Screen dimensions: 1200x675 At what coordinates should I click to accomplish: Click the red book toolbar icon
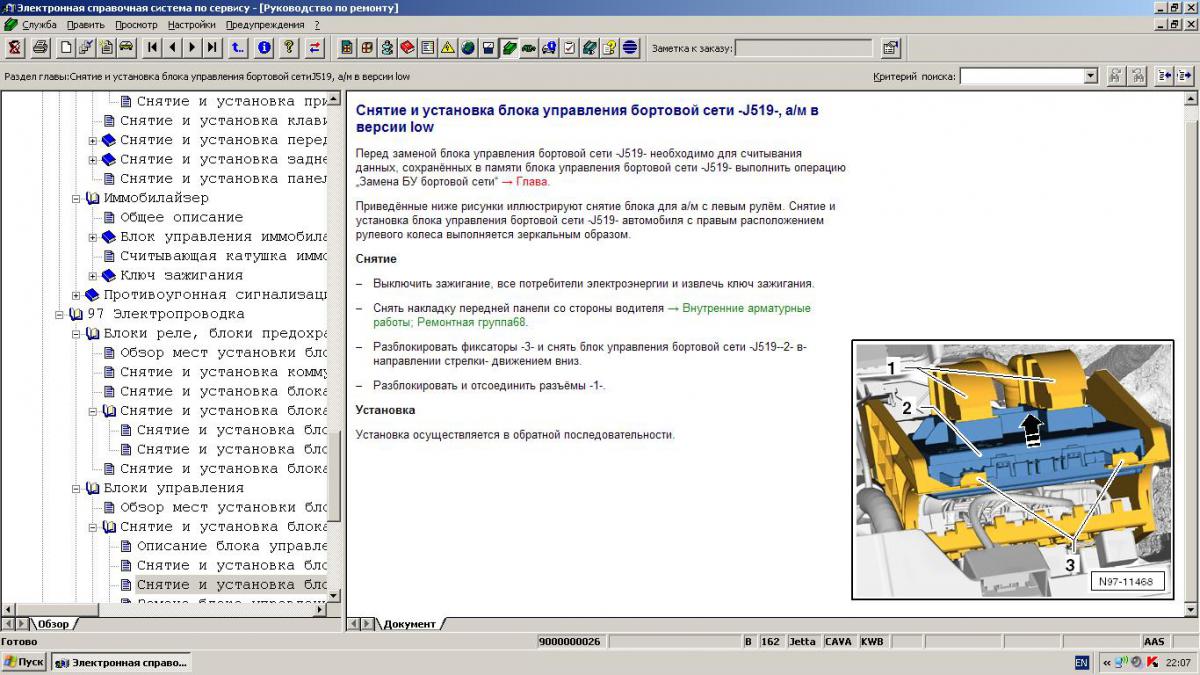tap(407, 47)
